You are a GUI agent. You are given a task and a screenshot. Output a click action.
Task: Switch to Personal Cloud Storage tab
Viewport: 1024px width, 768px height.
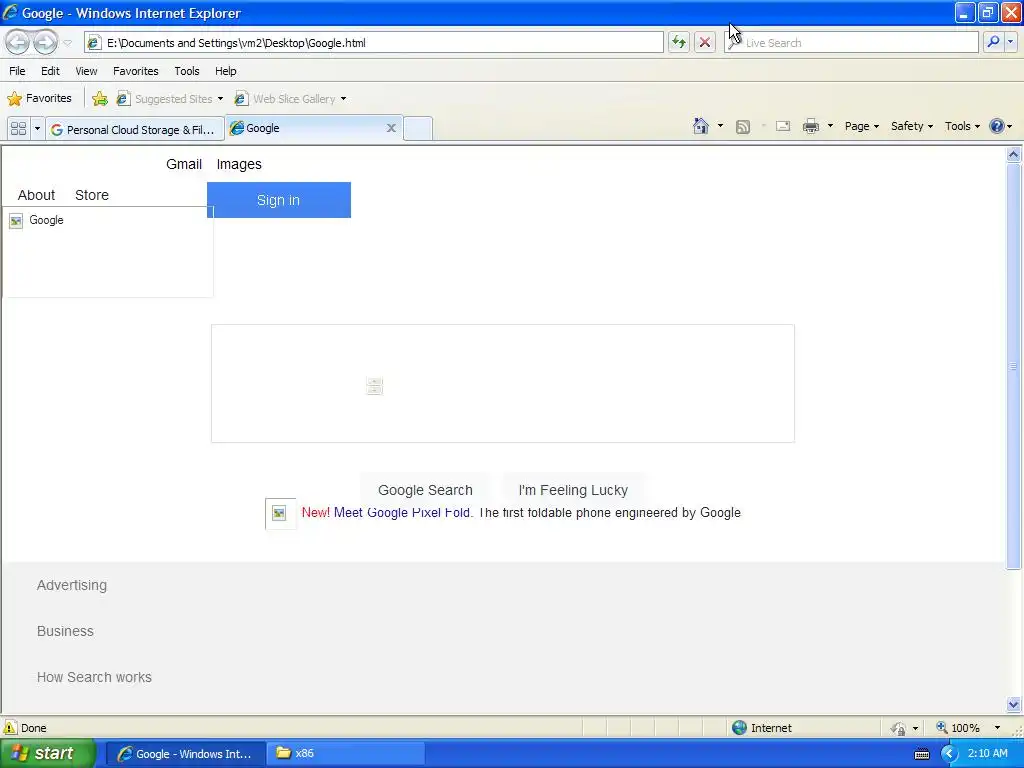click(135, 129)
